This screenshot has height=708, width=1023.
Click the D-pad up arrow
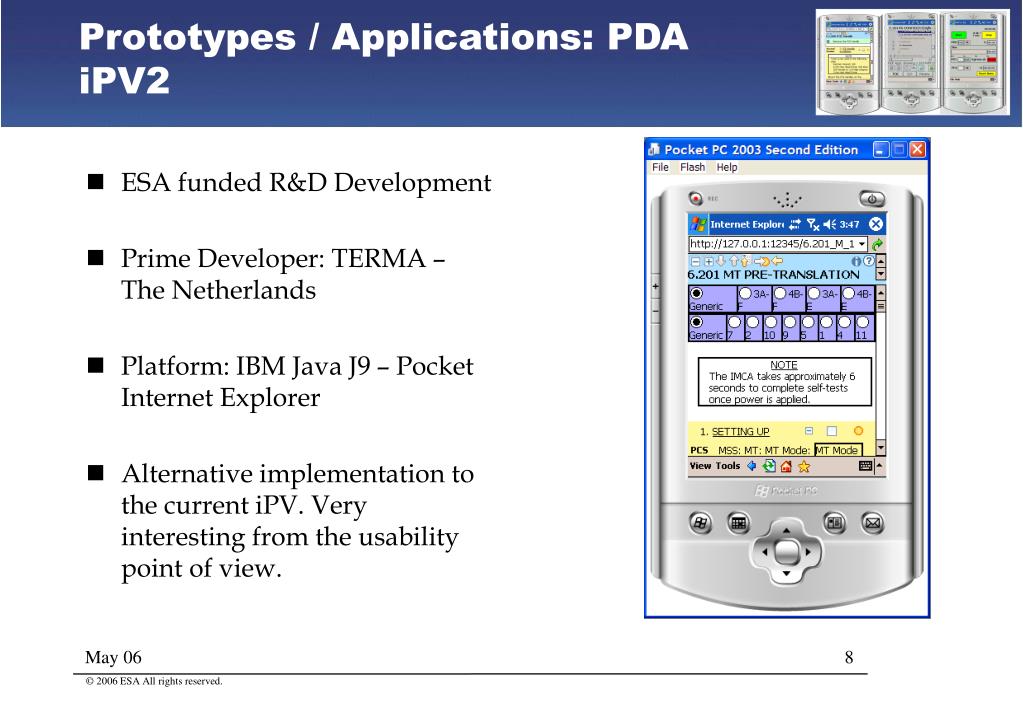point(787,530)
